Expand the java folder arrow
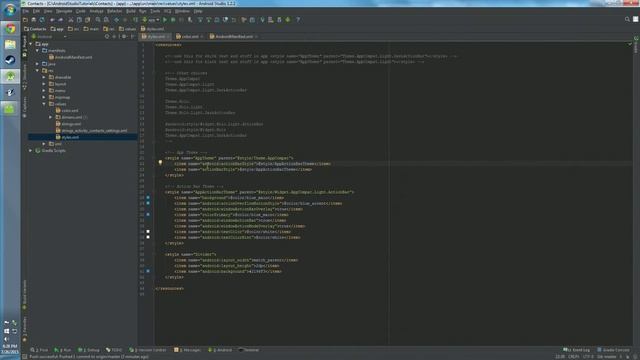 pyautogui.click(x=38, y=64)
